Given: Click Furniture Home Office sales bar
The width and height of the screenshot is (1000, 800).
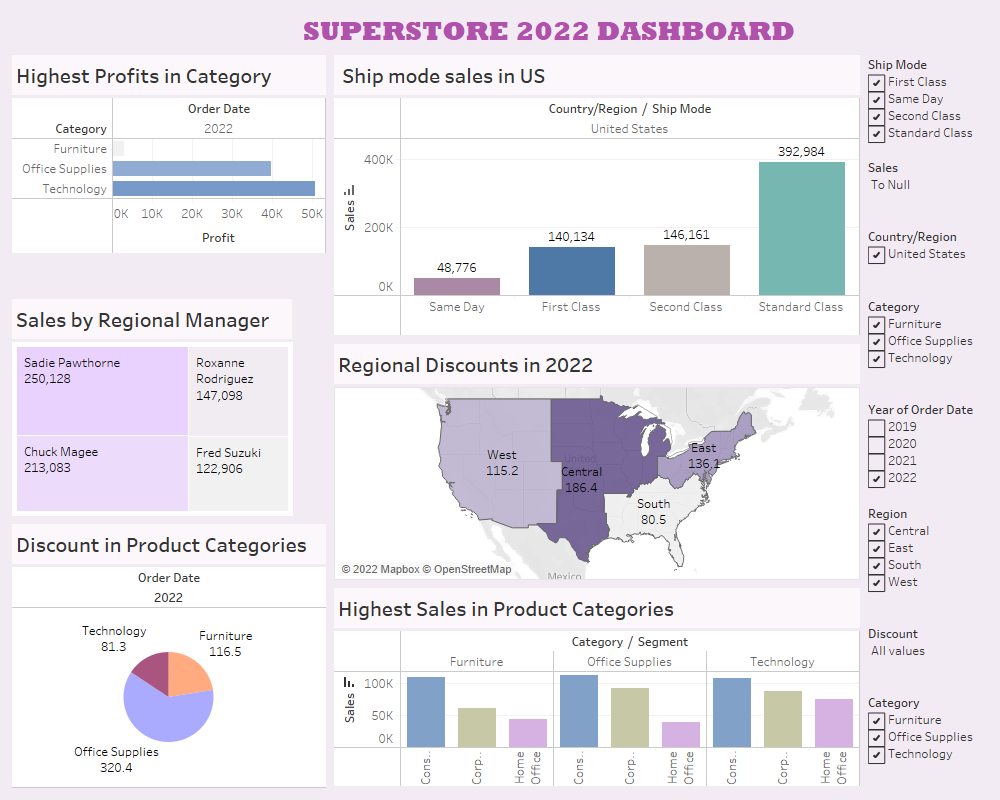Looking at the screenshot, I should tap(527, 733).
